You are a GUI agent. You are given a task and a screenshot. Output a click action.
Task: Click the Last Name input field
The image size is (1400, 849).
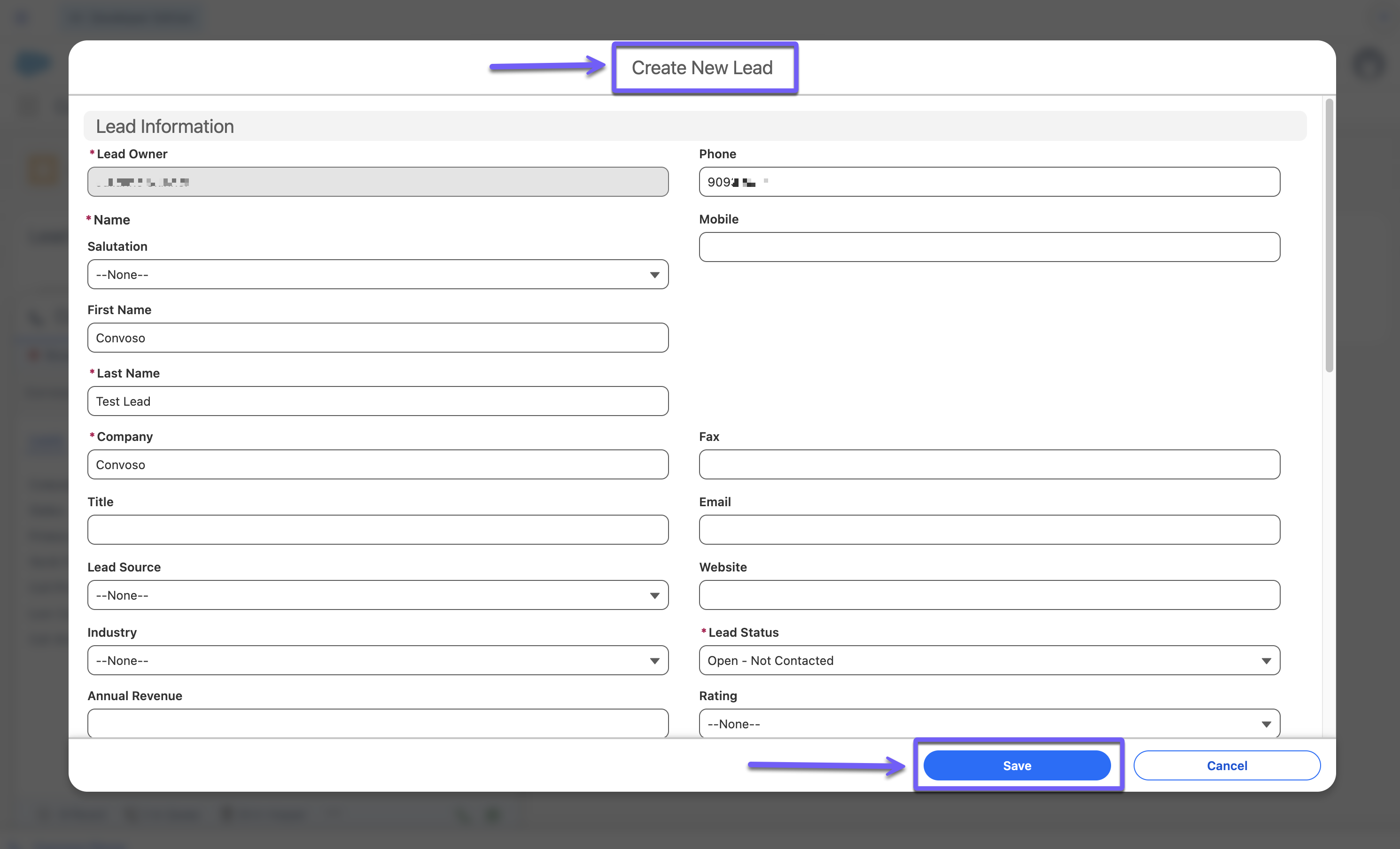coord(377,401)
